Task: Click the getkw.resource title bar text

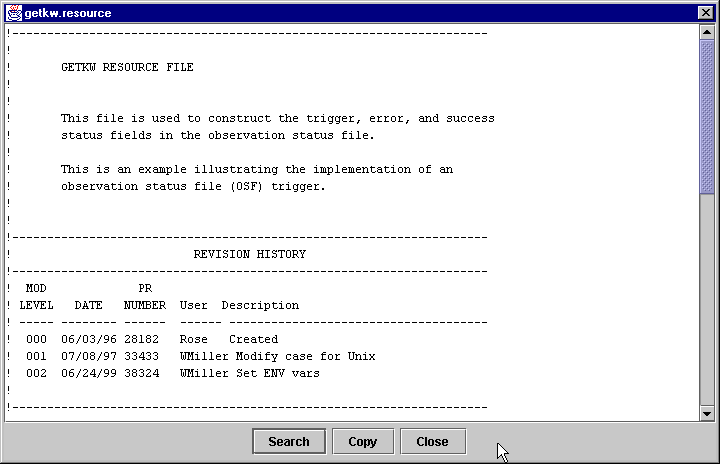Action: 68,13
